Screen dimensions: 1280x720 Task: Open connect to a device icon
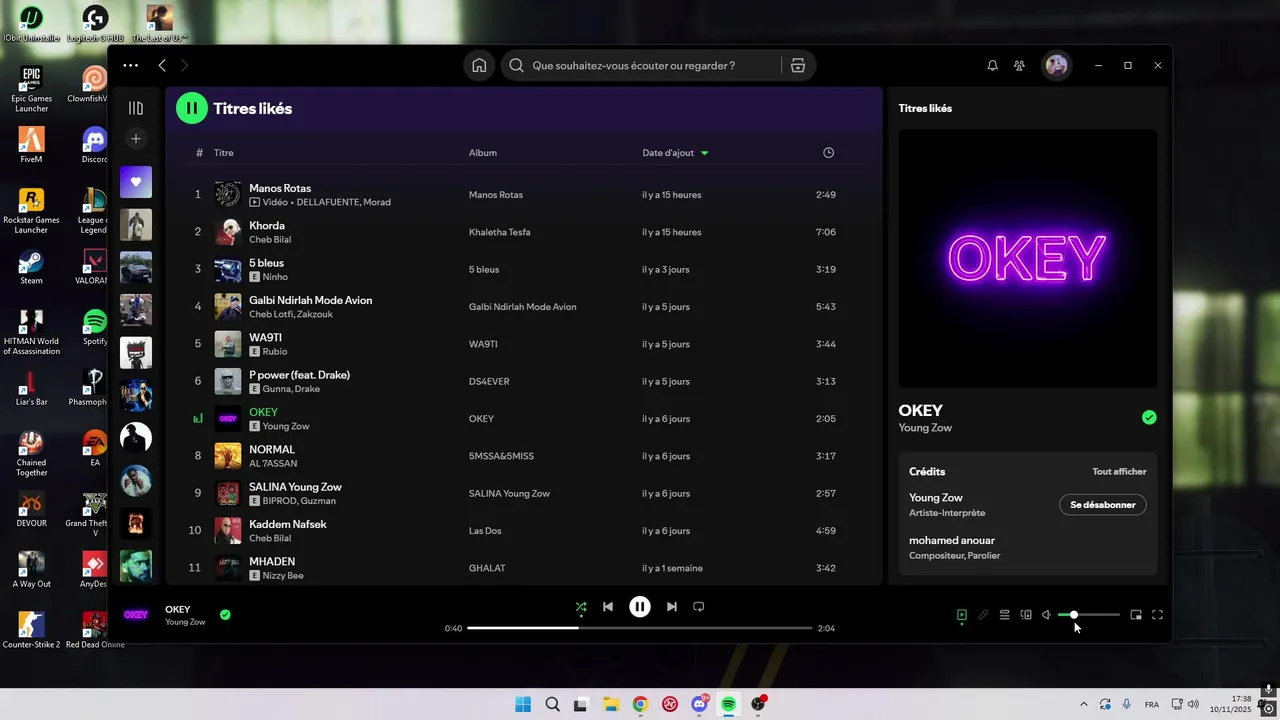click(1026, 615)
